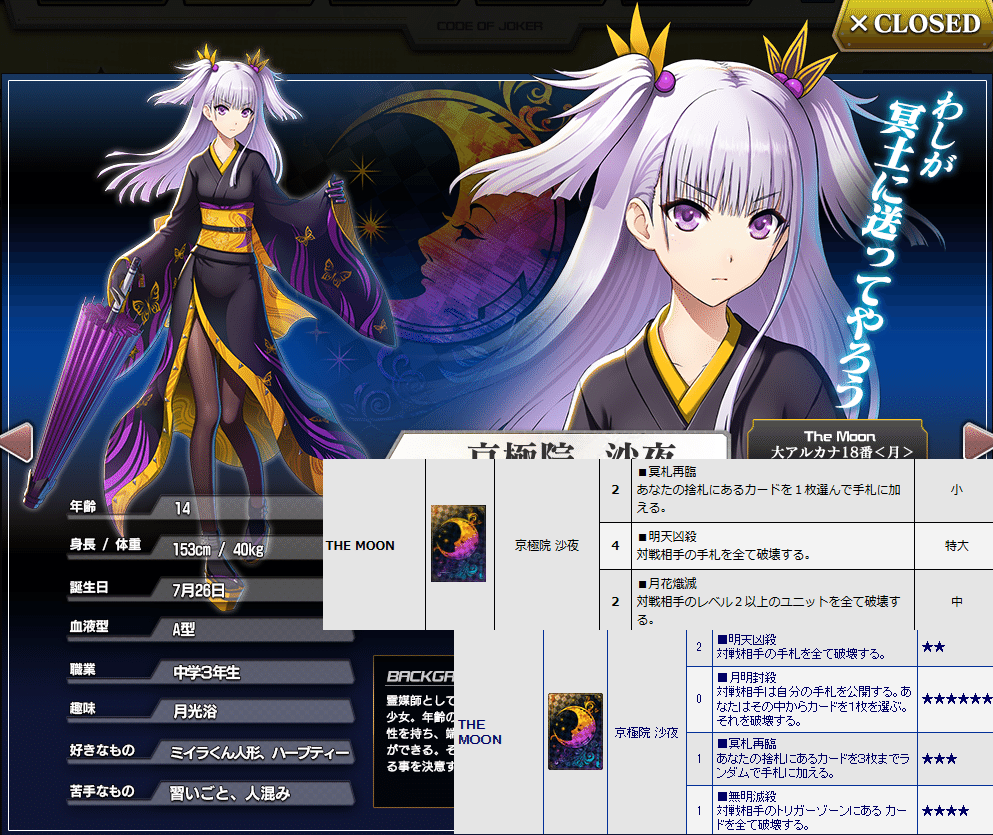Click the '無明滅殺' ability description
Screen dimensions: 993x835
click(814, 810)
